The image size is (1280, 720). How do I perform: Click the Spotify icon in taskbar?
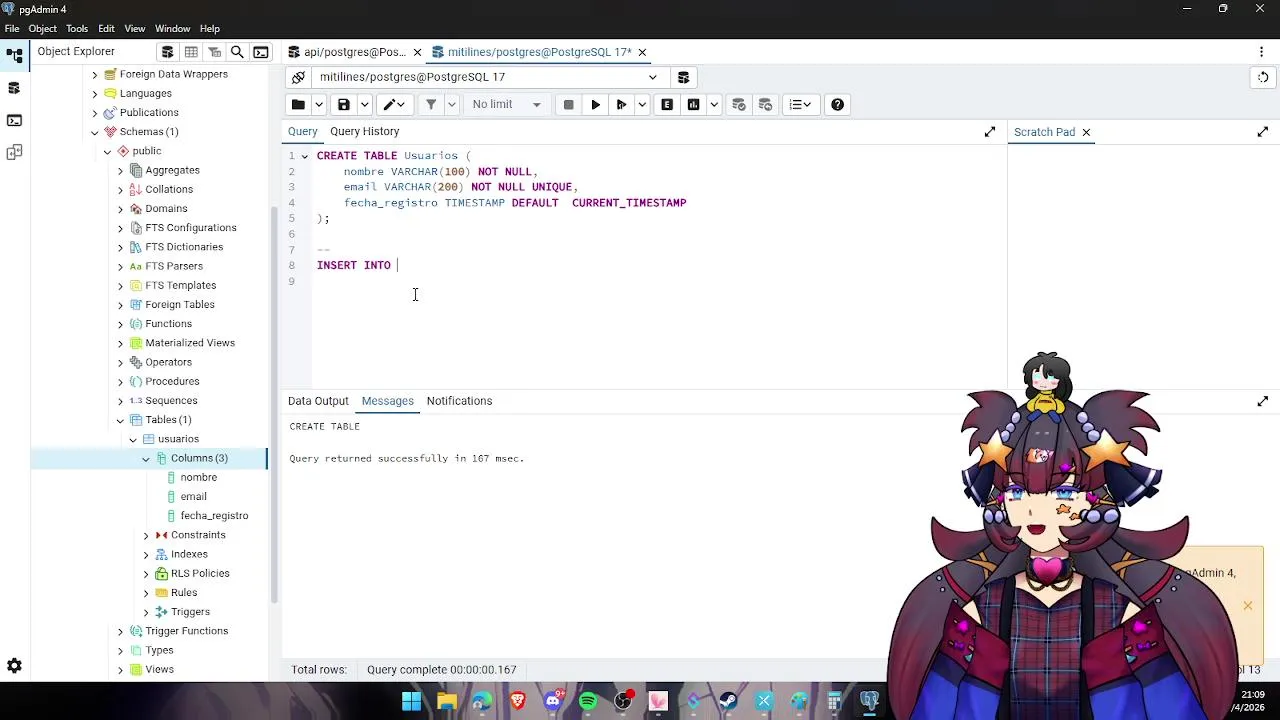coord(588,701)
